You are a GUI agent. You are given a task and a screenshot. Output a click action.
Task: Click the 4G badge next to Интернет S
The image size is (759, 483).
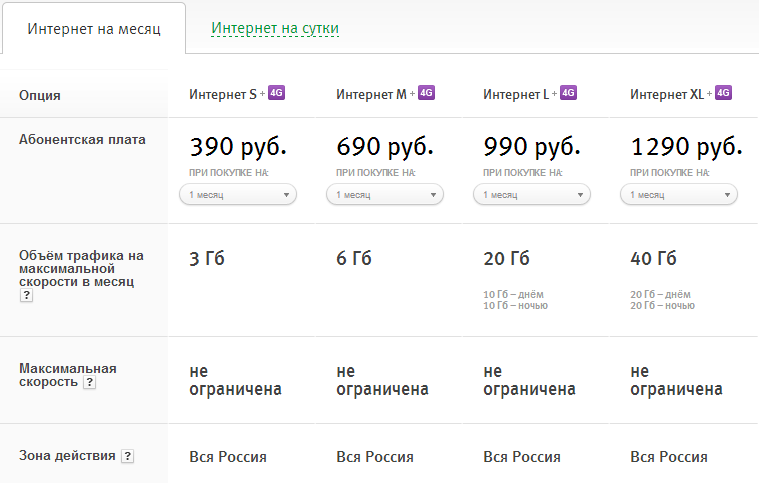coord(277,93)
